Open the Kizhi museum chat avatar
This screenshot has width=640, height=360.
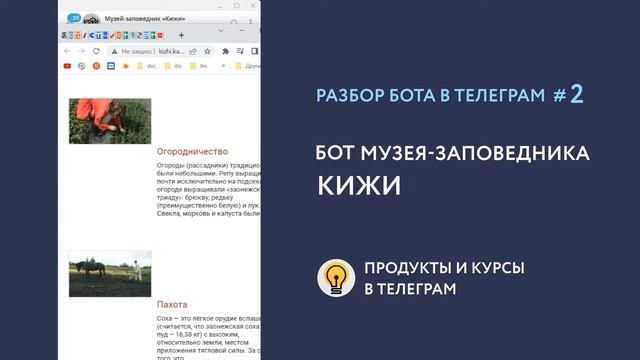[x=91, y=19]
